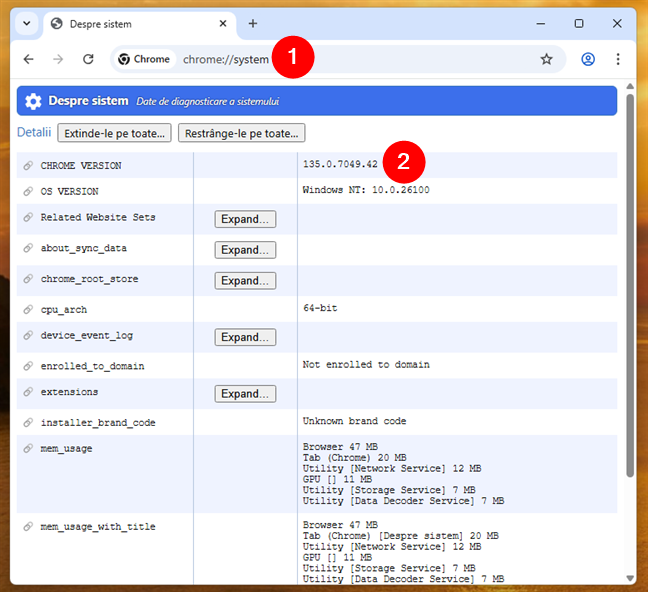Image resolution: width=648 pixels, height=592 pixels.
Task: Click Date de diagnosticare a sistemului subtitle
Action: click(x=208, y=102)
